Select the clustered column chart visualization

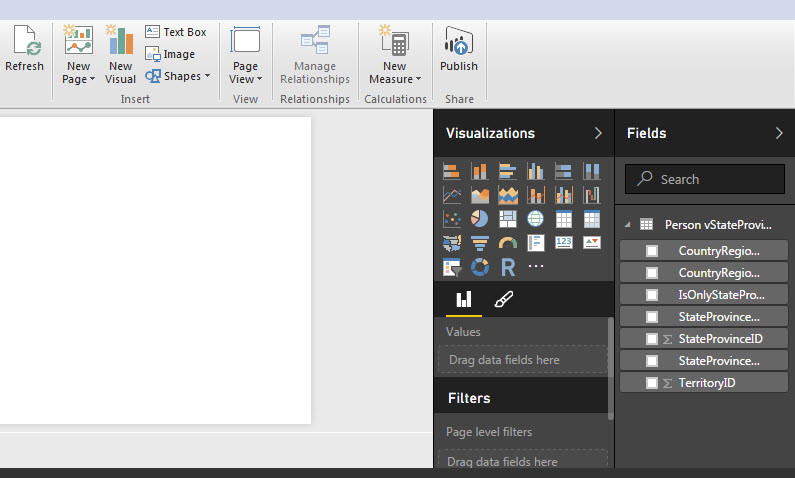[x=535, y=171]
